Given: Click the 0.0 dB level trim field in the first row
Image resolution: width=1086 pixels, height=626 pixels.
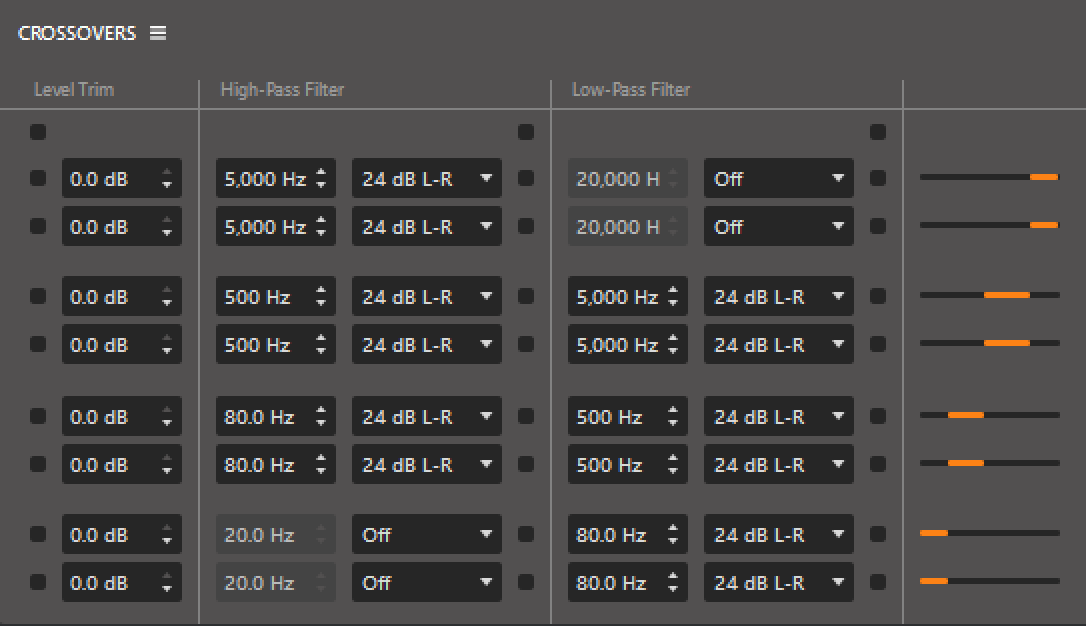Looking at the screenshot, I should 105,179.
